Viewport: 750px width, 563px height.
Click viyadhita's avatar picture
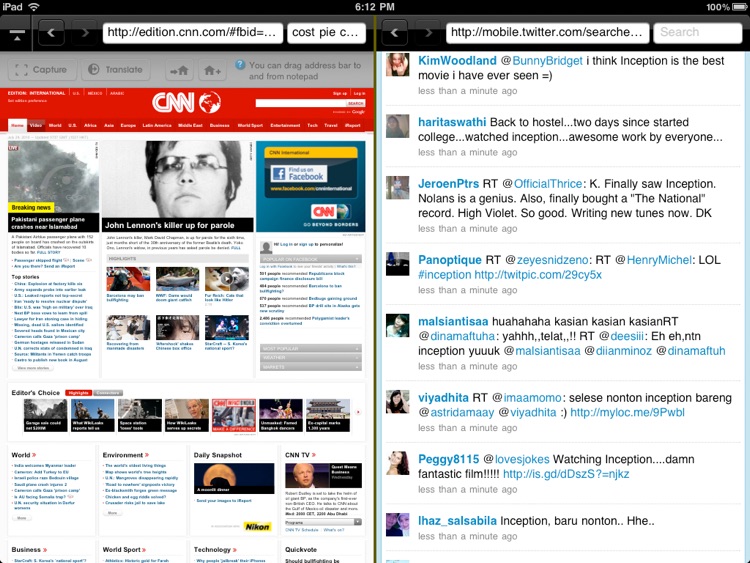click(398, 401)
